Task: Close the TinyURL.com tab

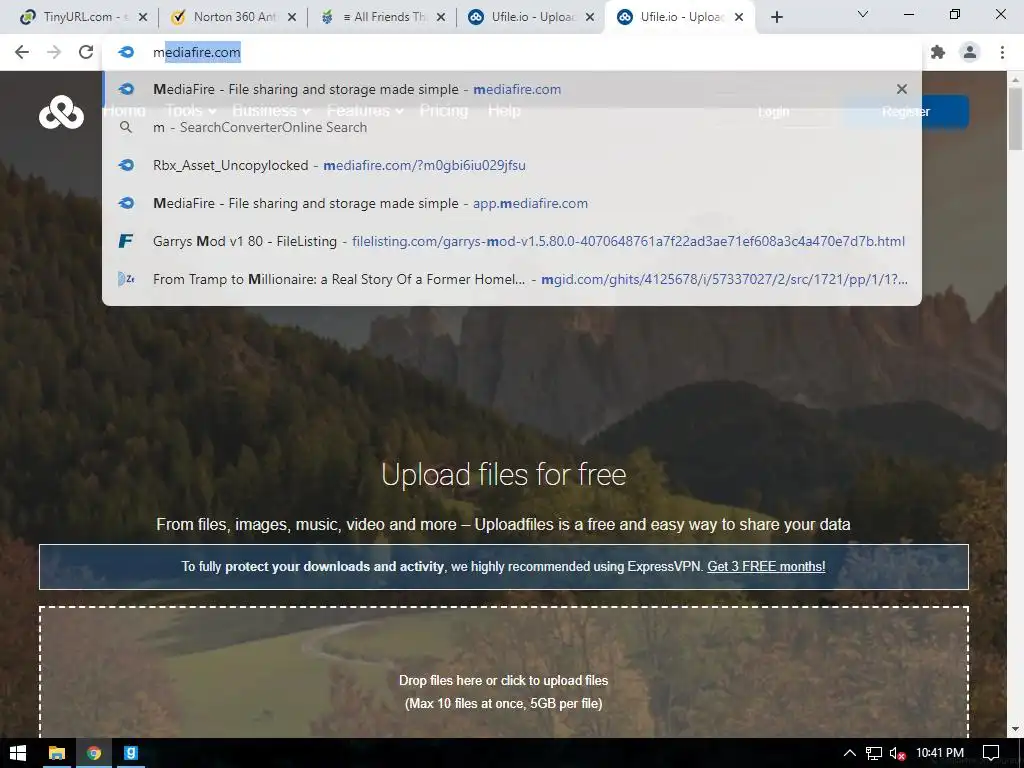Action: (143, 17)
